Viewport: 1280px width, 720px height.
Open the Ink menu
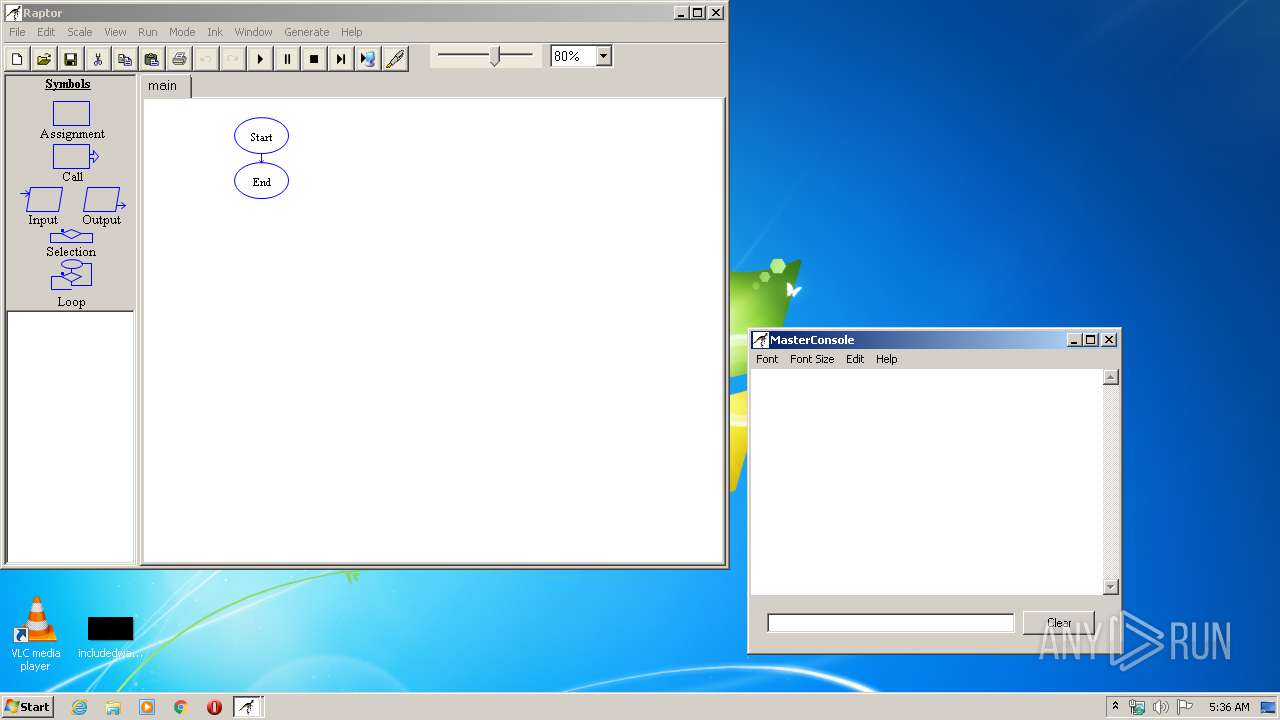[x=215, y=32]
